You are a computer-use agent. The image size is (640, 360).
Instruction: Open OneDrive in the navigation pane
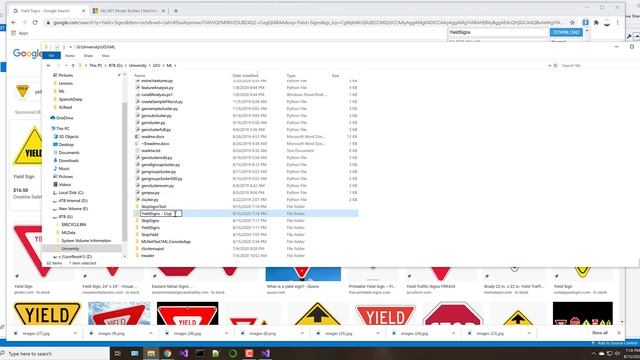click(64, 118)
